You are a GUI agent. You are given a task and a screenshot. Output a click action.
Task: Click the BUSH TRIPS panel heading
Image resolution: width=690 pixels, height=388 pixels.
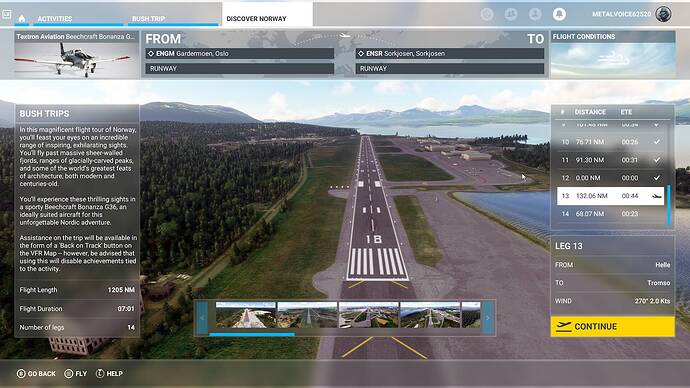point(44,113)
